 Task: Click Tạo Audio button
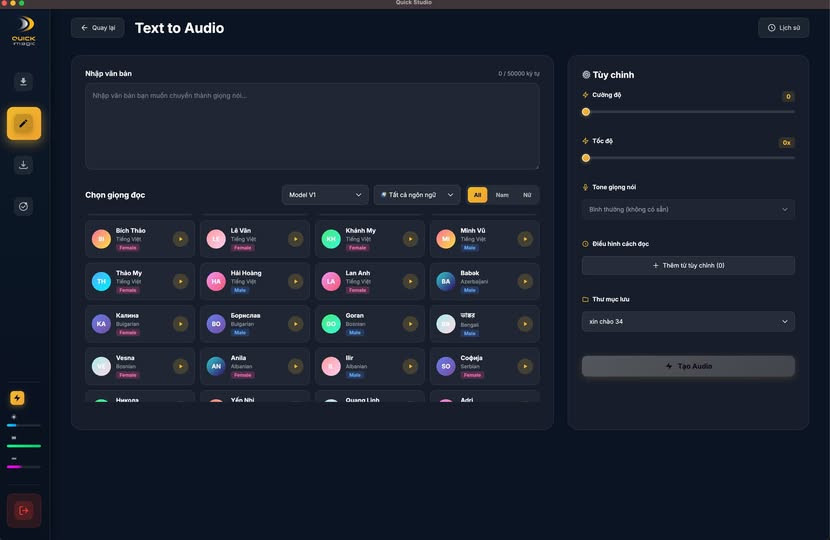(x=688, y=366)
